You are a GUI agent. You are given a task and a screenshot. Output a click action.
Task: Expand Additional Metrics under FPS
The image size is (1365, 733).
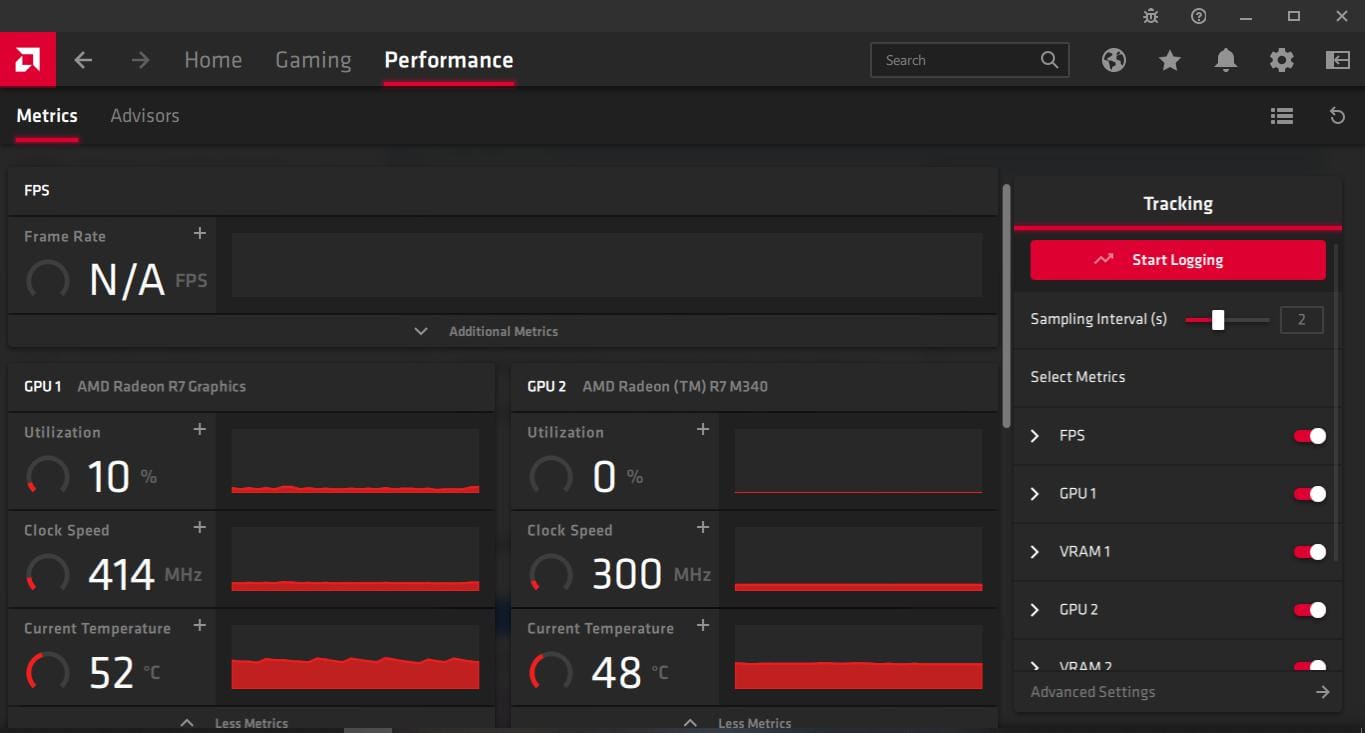click(x=502, y=331)
